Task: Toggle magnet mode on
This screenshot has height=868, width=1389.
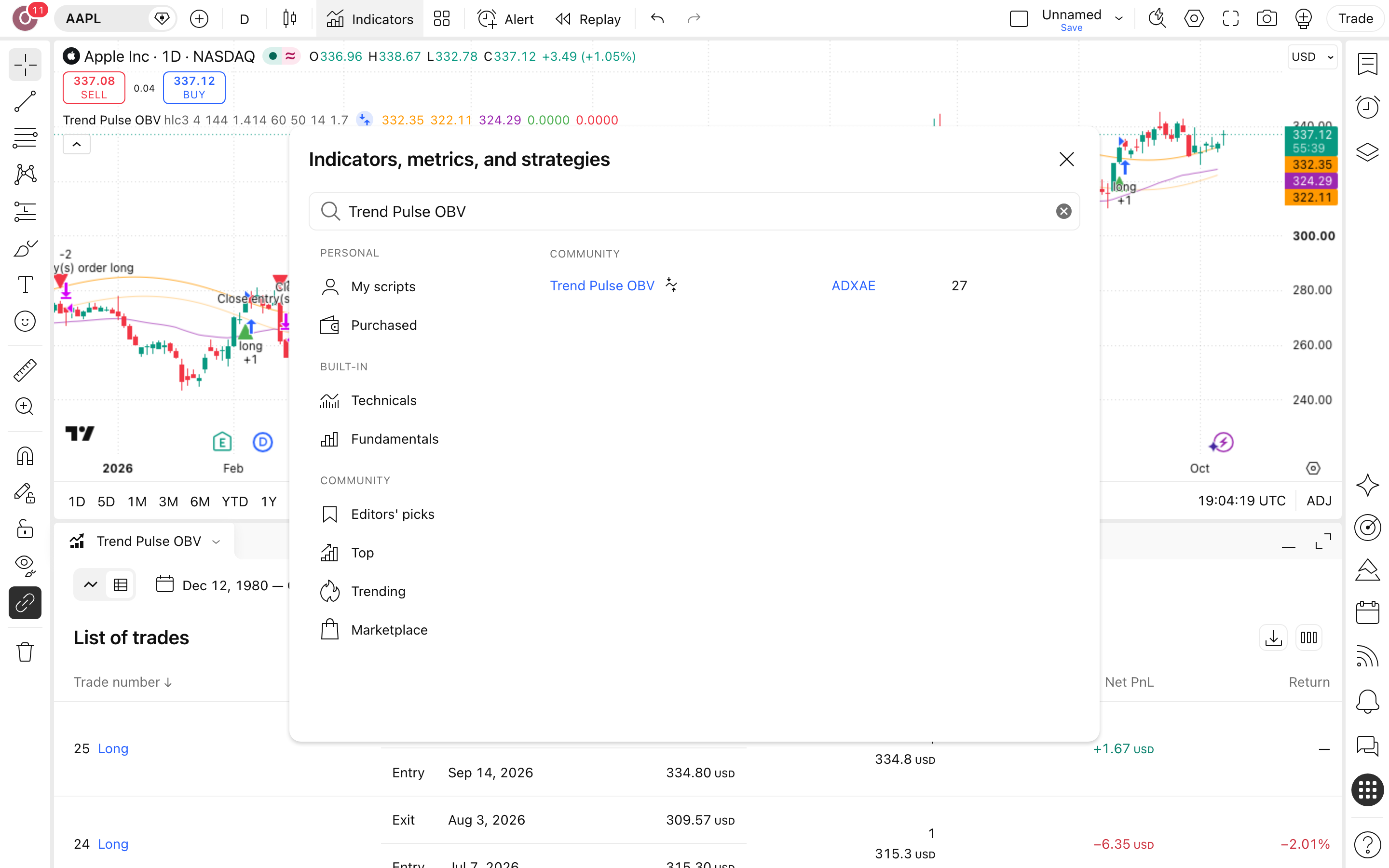Action: (x=25, y=456)
